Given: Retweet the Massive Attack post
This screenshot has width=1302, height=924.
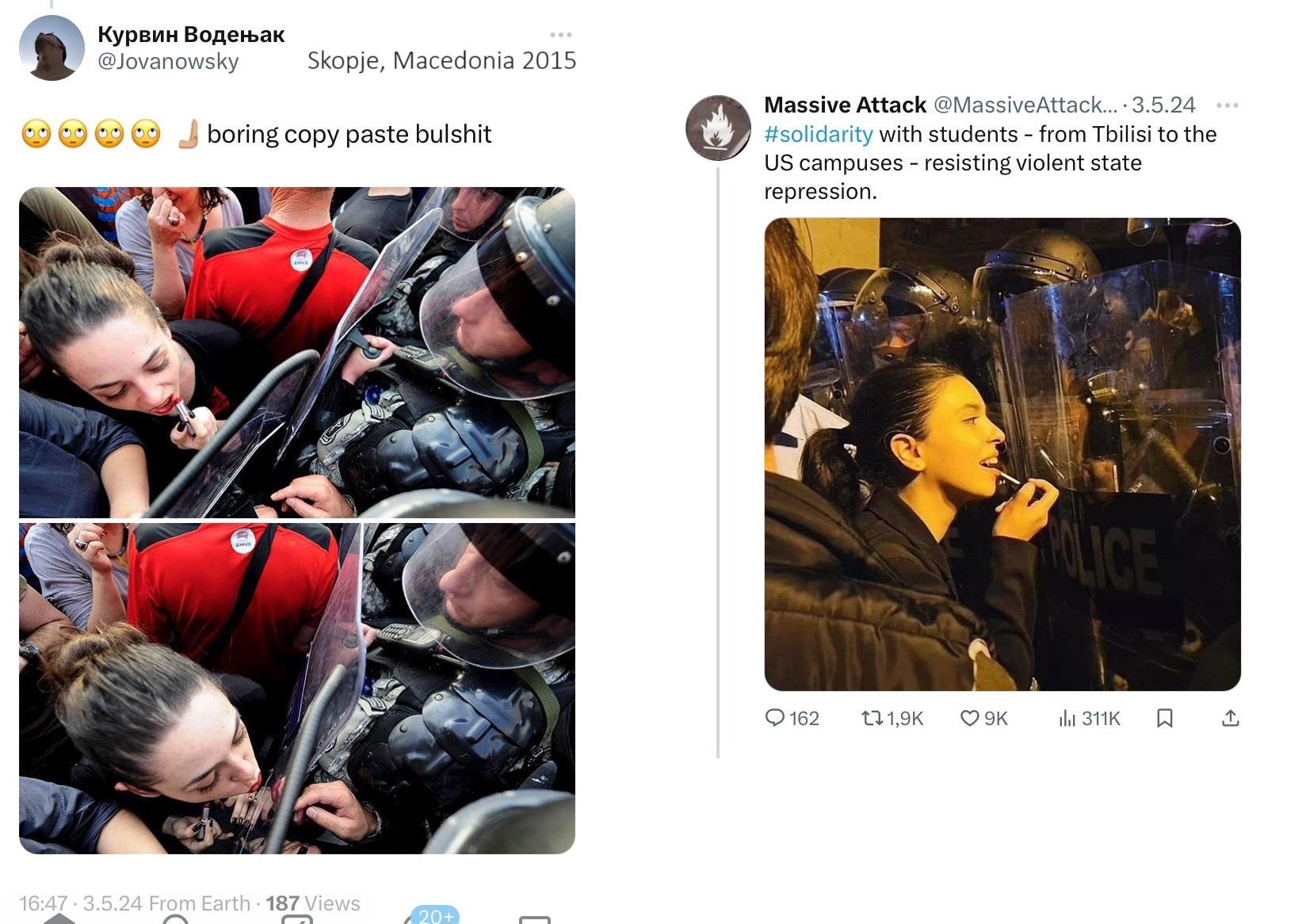Looking at the screenshot, I should tap(892, 718).
